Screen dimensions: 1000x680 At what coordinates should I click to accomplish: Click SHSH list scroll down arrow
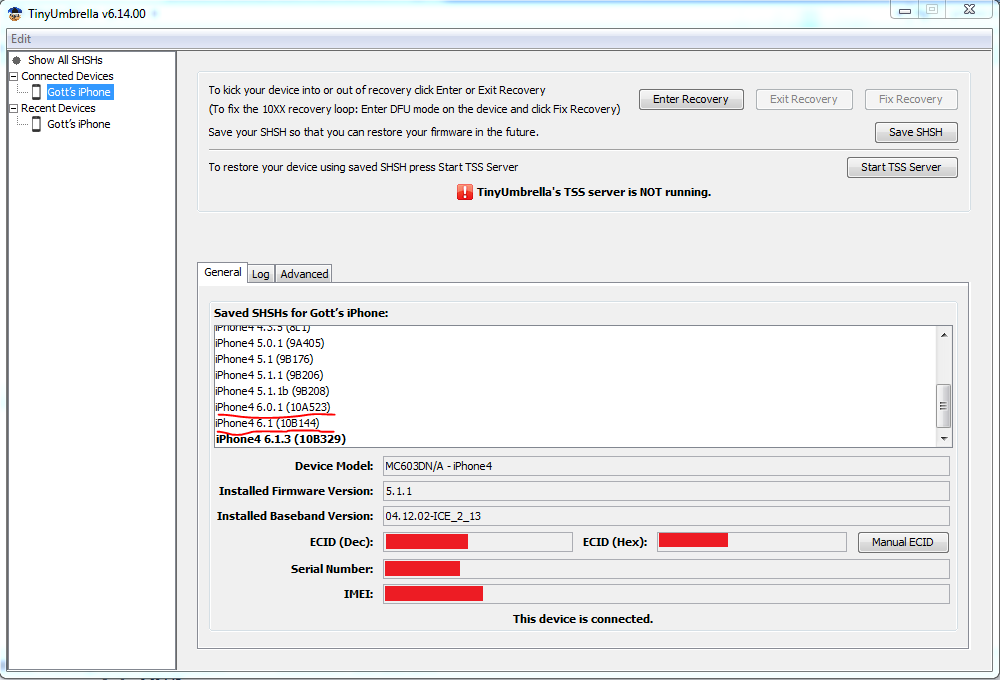point(944,439)
